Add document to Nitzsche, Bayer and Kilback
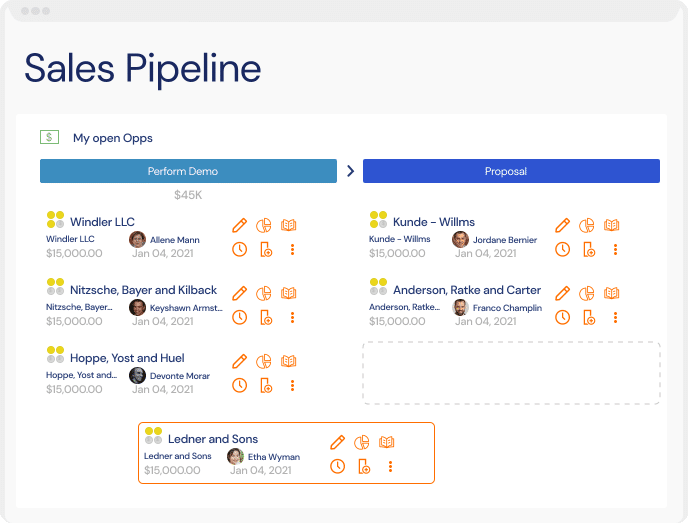Screen dimensions: 688x523 [266, 317]
